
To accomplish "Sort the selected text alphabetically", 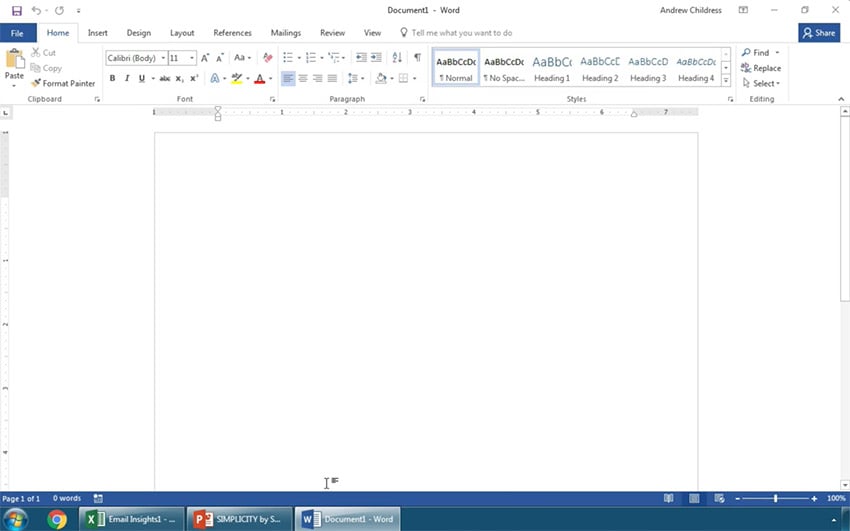I will click(x=397, y=58).
